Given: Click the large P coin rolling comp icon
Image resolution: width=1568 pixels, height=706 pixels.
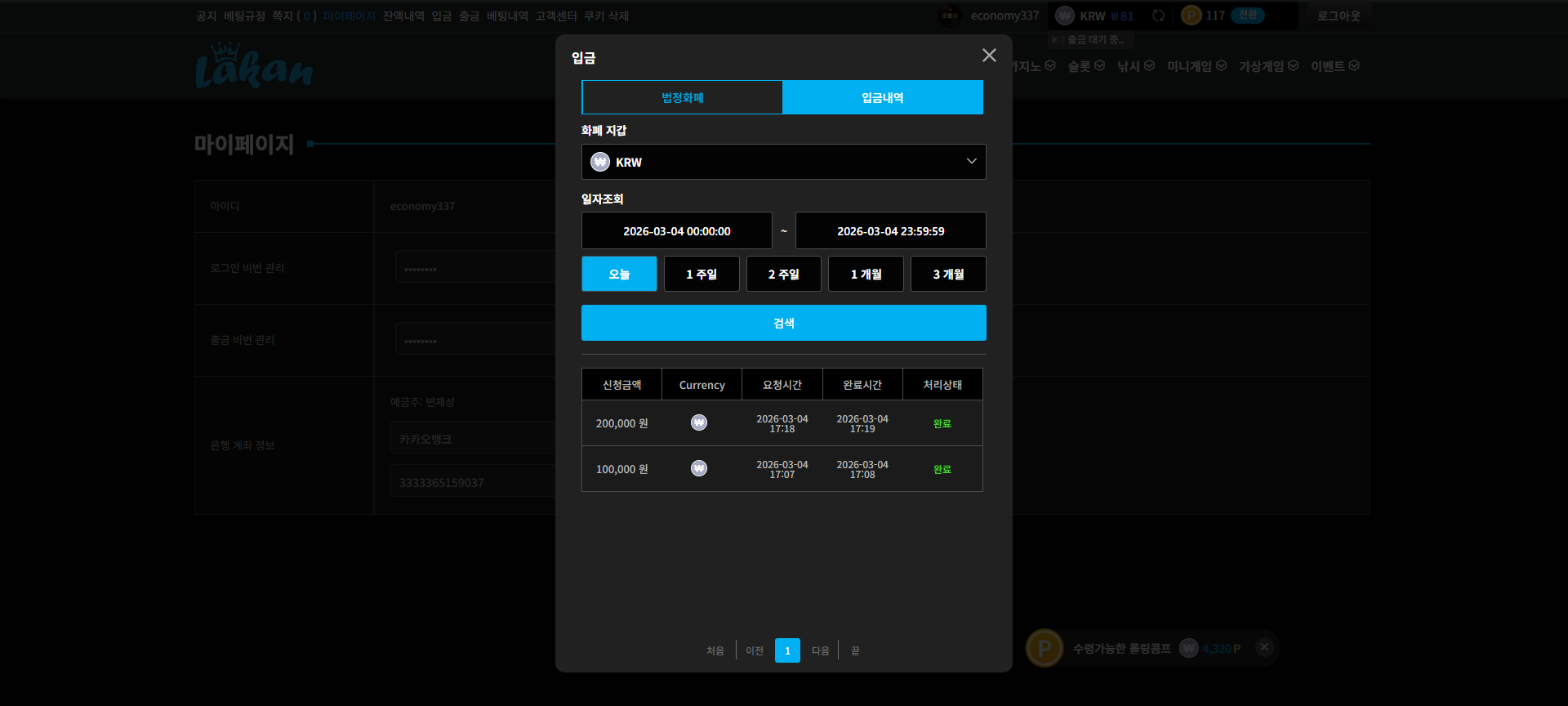Looking at the screenshot, I should [x=1045, y=648].
